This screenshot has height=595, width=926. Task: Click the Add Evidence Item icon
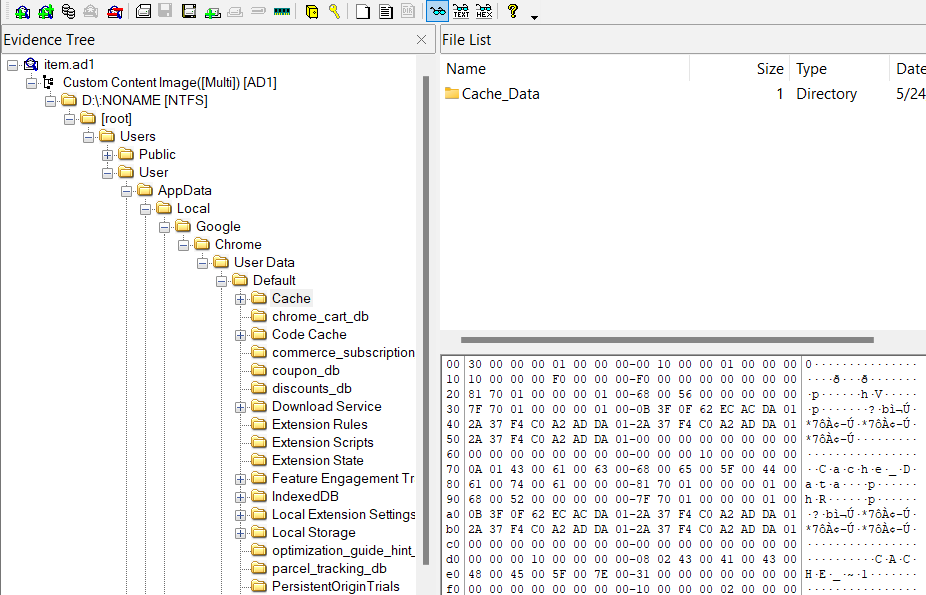(22, 11)
